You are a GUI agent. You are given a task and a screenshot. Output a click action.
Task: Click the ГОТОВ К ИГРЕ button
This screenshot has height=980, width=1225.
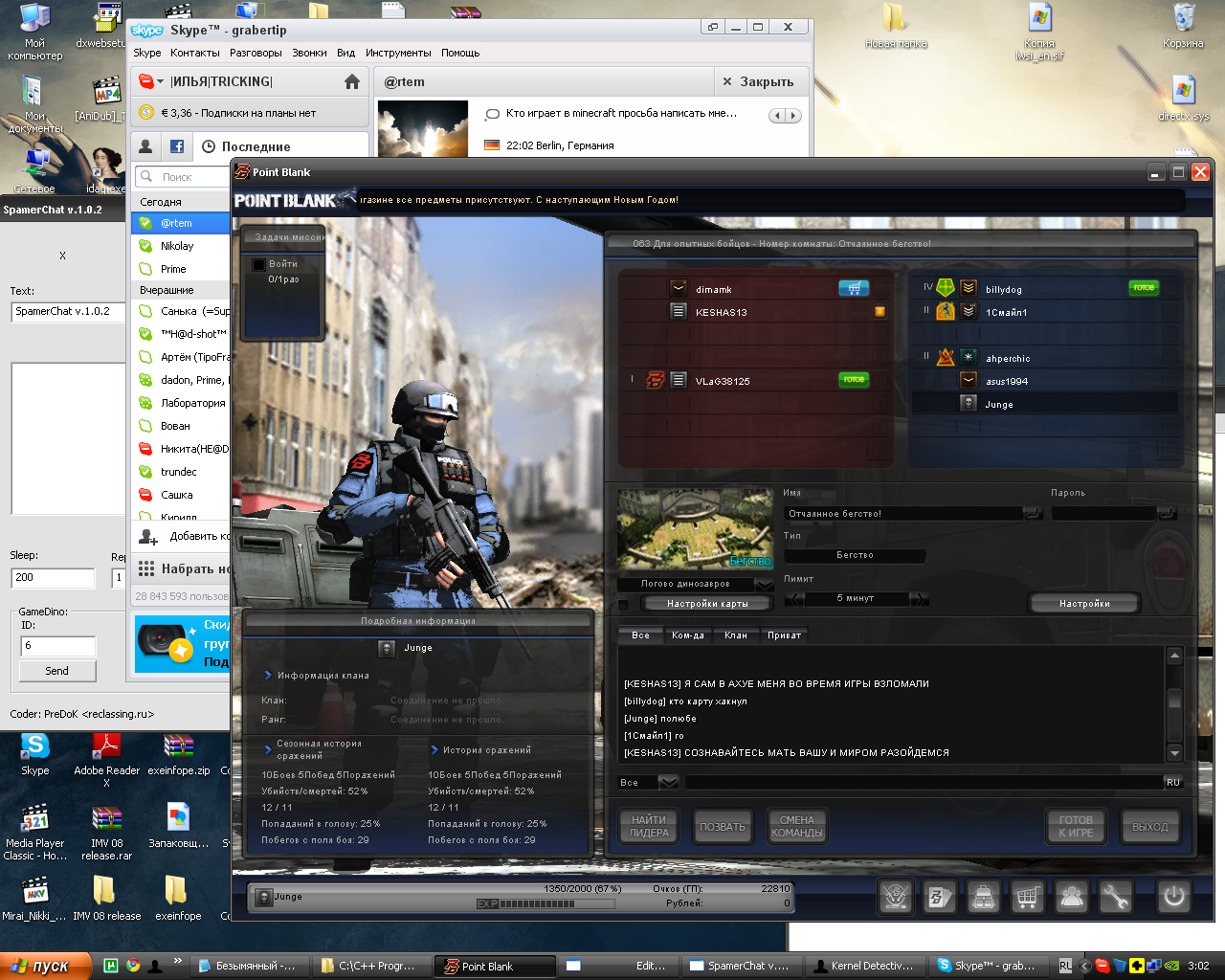click(x=1076, y=826)
